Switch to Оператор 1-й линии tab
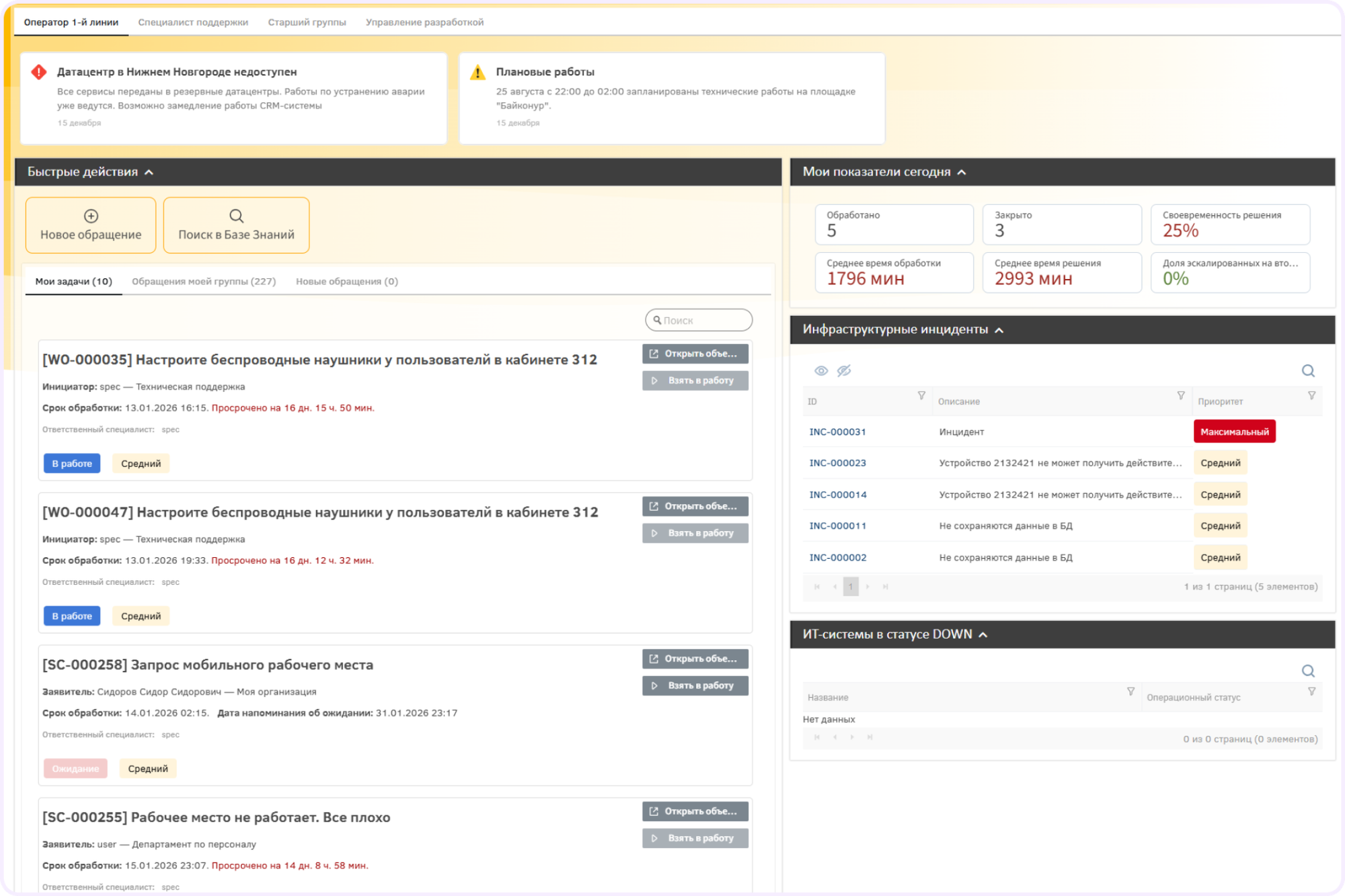 click(x=71, y=22)
